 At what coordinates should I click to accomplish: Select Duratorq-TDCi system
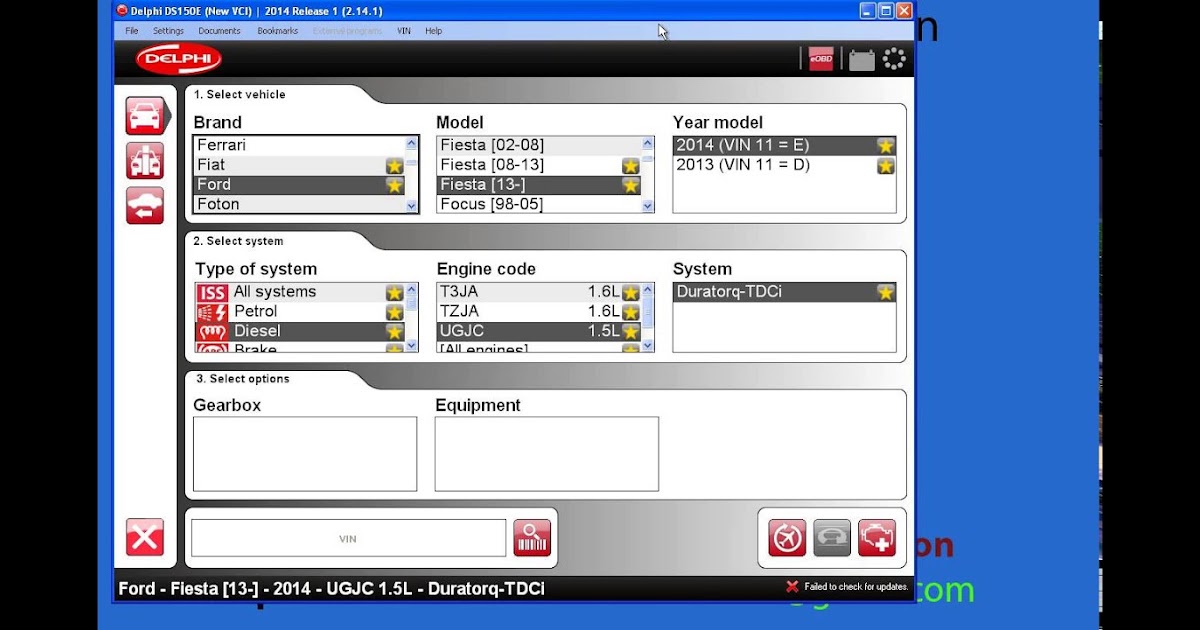pos(784,292)
